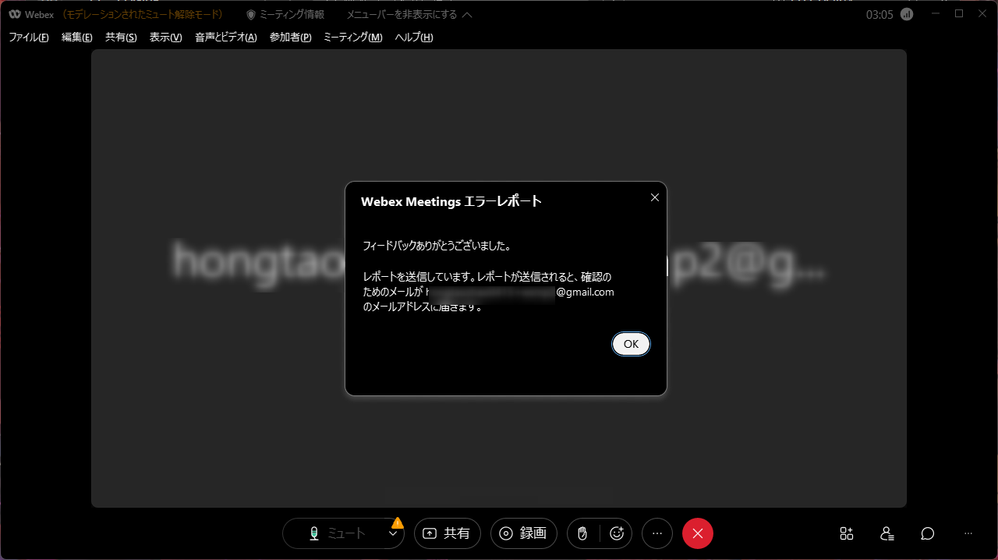Screen dimensions: 998x560
Task: Open the apps grid icon
Action: [847, 533]
